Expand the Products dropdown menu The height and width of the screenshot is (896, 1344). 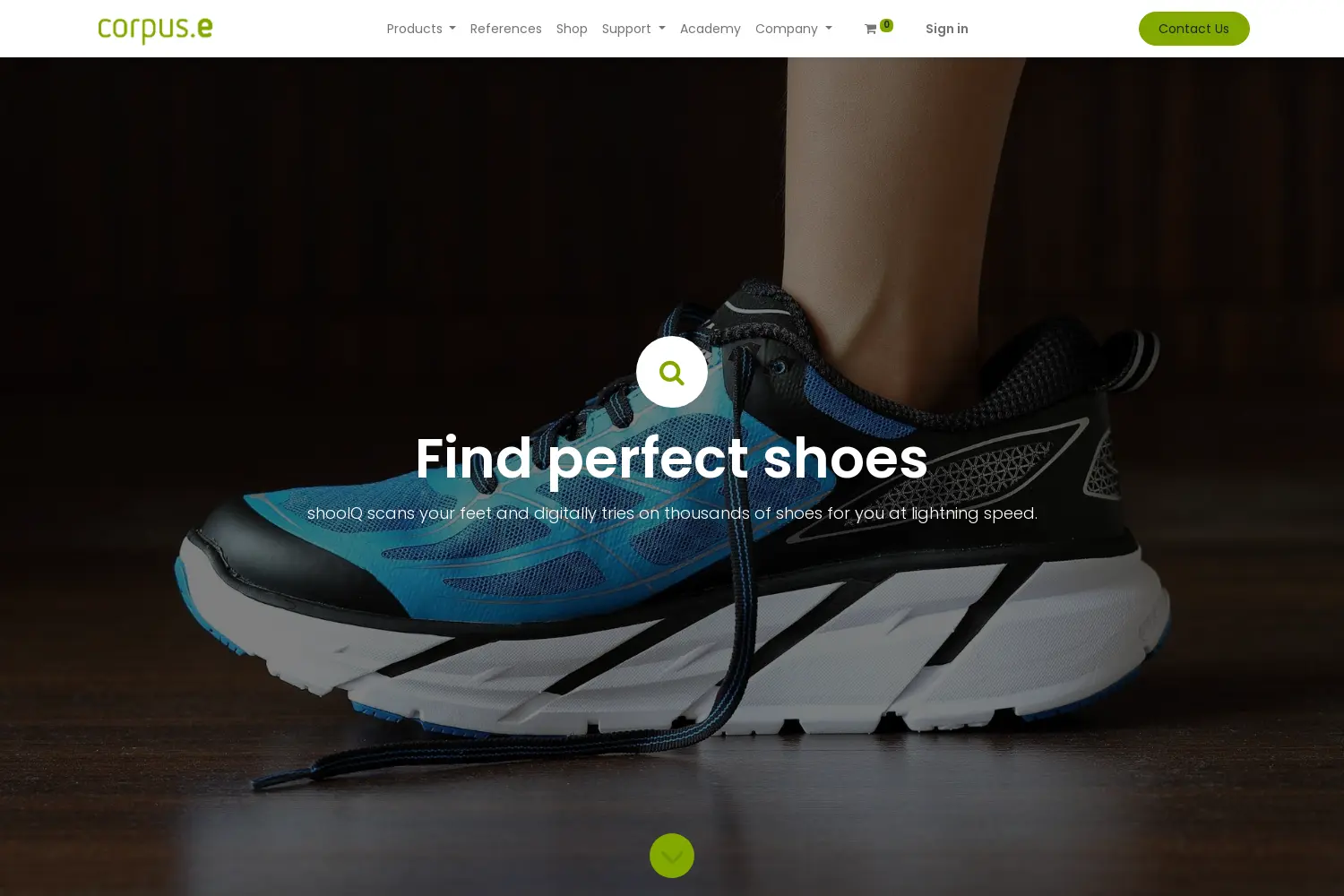point(421,29)
